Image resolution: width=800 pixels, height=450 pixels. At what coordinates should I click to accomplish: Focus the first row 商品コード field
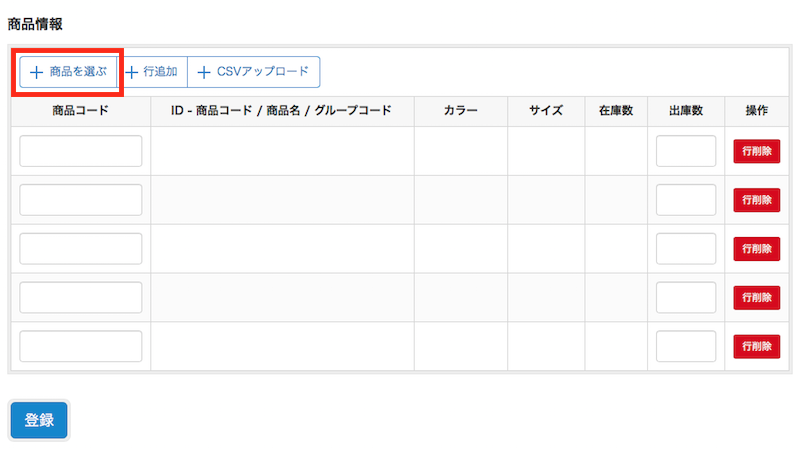tap(81, 151)
